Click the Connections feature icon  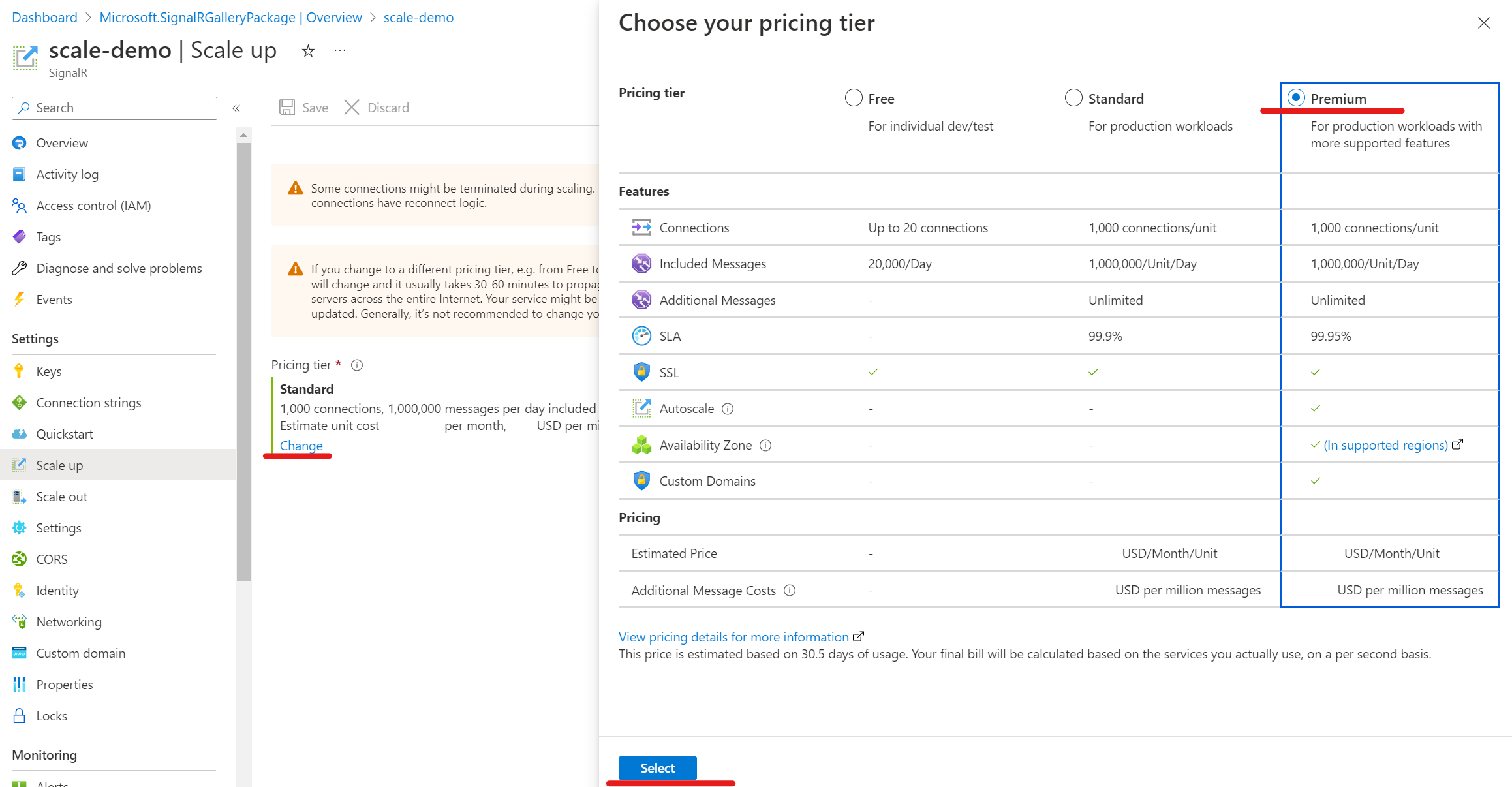(x=639, y=227)
